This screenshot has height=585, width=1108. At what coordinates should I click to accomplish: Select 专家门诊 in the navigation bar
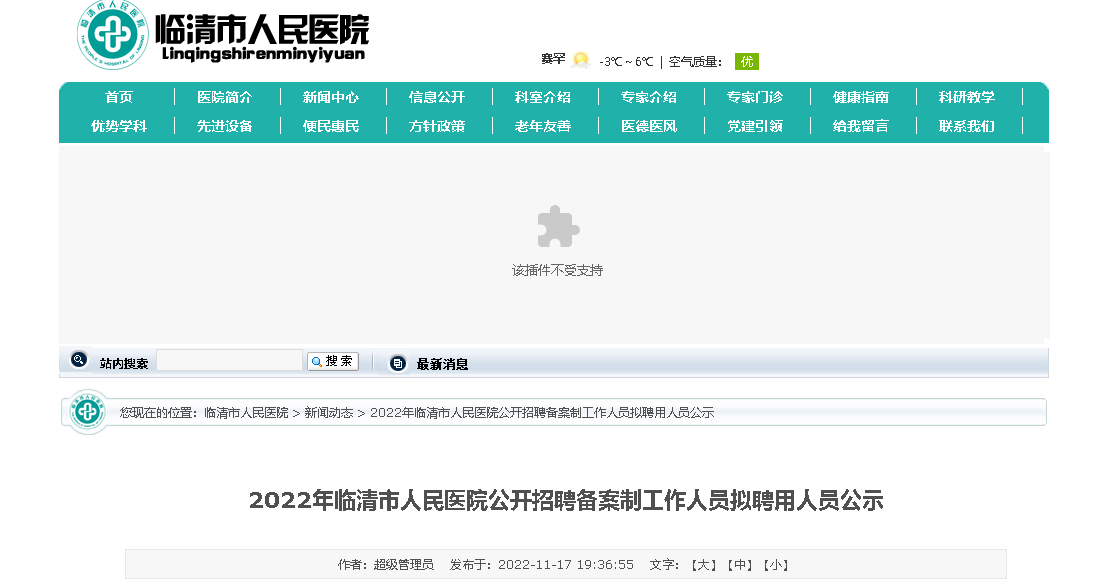pos(754,97)
